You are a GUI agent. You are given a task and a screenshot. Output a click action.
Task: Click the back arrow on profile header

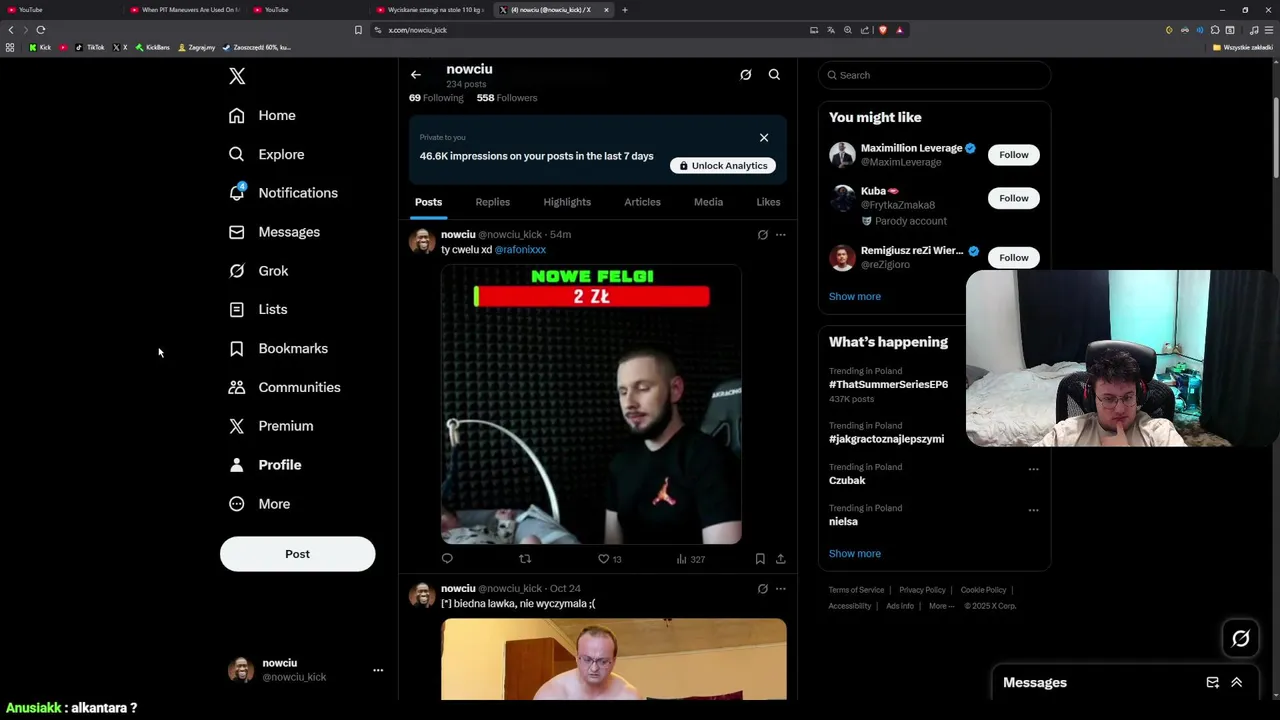(416, 75)
